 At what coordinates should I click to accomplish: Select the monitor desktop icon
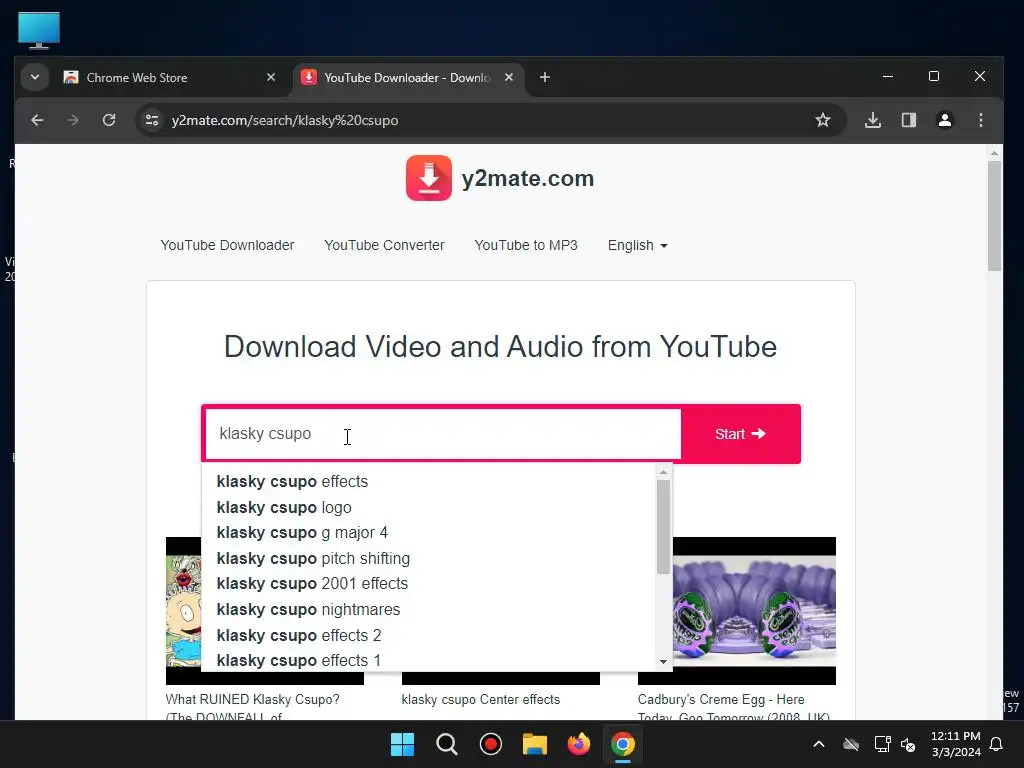pyautogui.click(x=39, y=30)
